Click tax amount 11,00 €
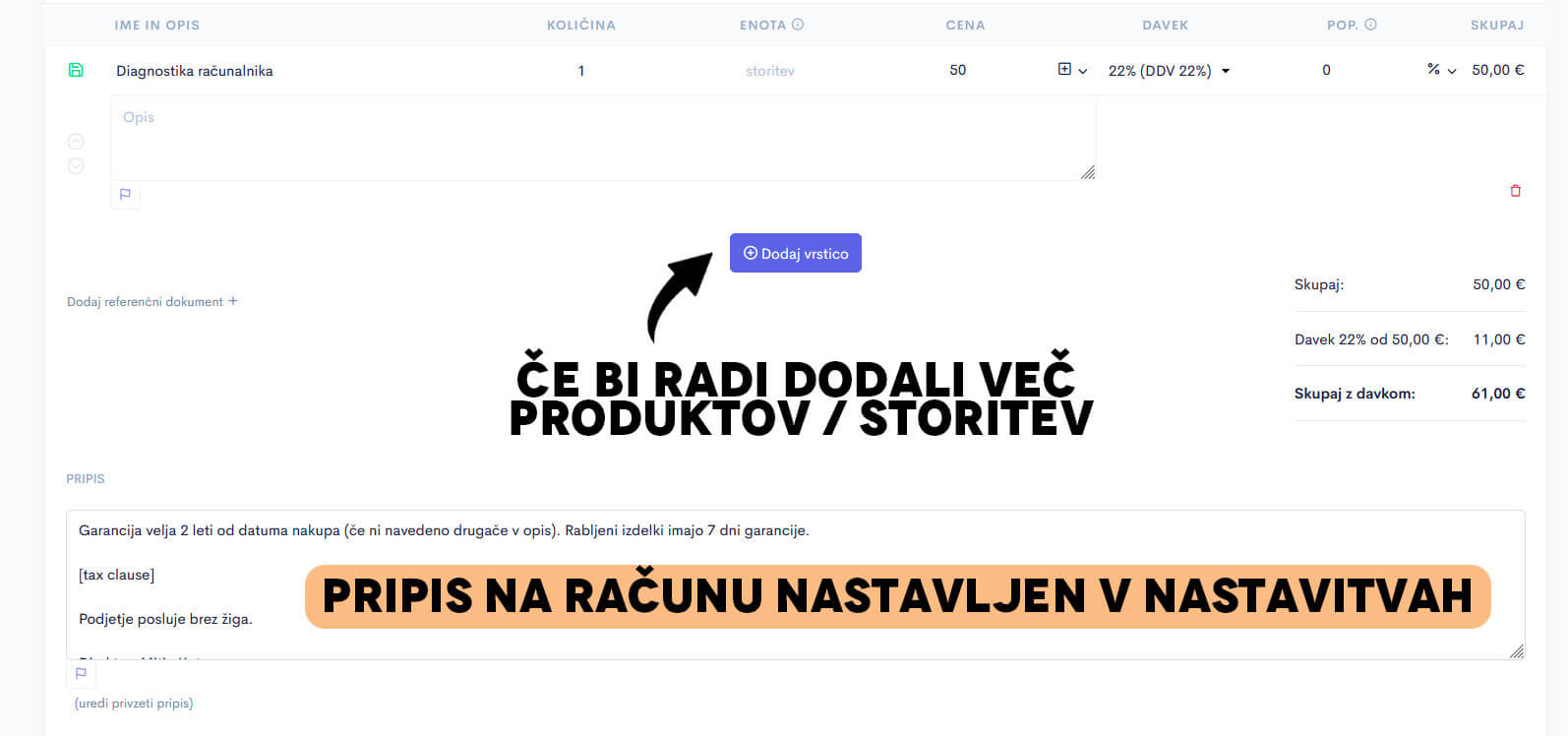The height and width of the screenshot is (736, 1568). tap(1498, 339)
